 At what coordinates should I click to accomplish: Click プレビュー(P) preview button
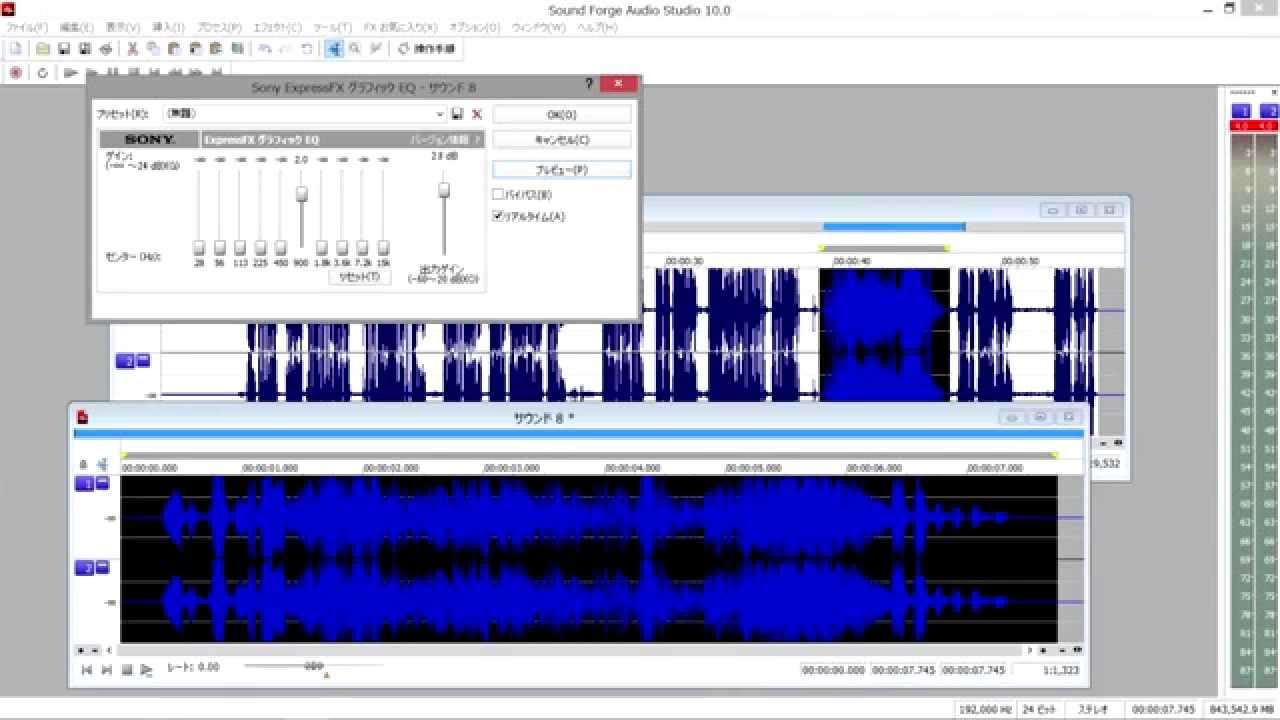pyautogui.click(x=562, y=170)
